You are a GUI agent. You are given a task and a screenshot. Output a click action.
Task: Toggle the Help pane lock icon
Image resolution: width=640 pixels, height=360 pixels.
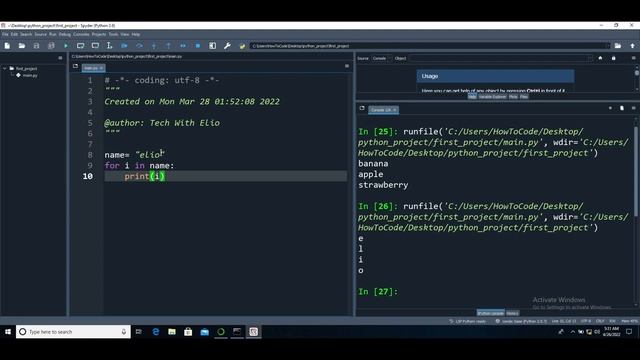[613, 58]
